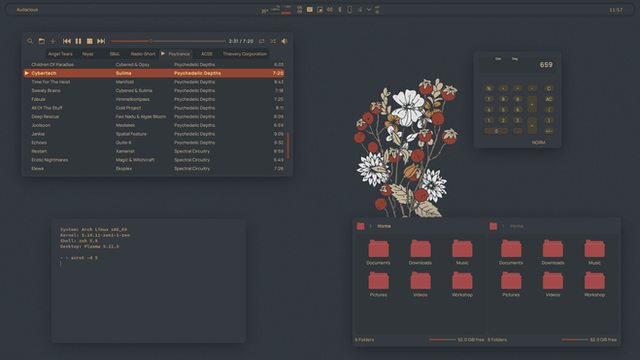Skip to previous track in Audacious
Viewport: 640px width, 360px height.
point(67,41)
